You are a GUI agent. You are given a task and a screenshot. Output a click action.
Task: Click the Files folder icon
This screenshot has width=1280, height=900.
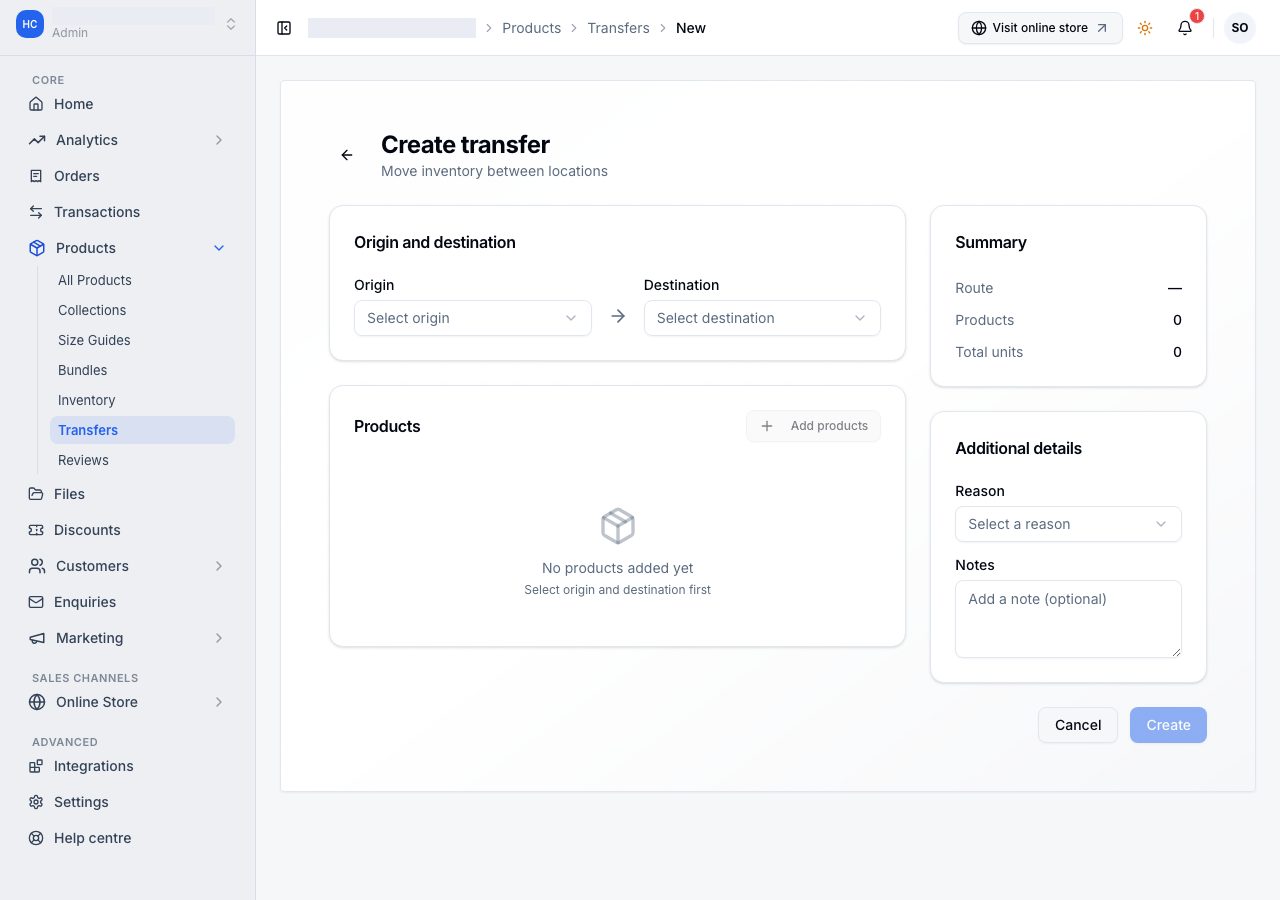coord(37,494)
